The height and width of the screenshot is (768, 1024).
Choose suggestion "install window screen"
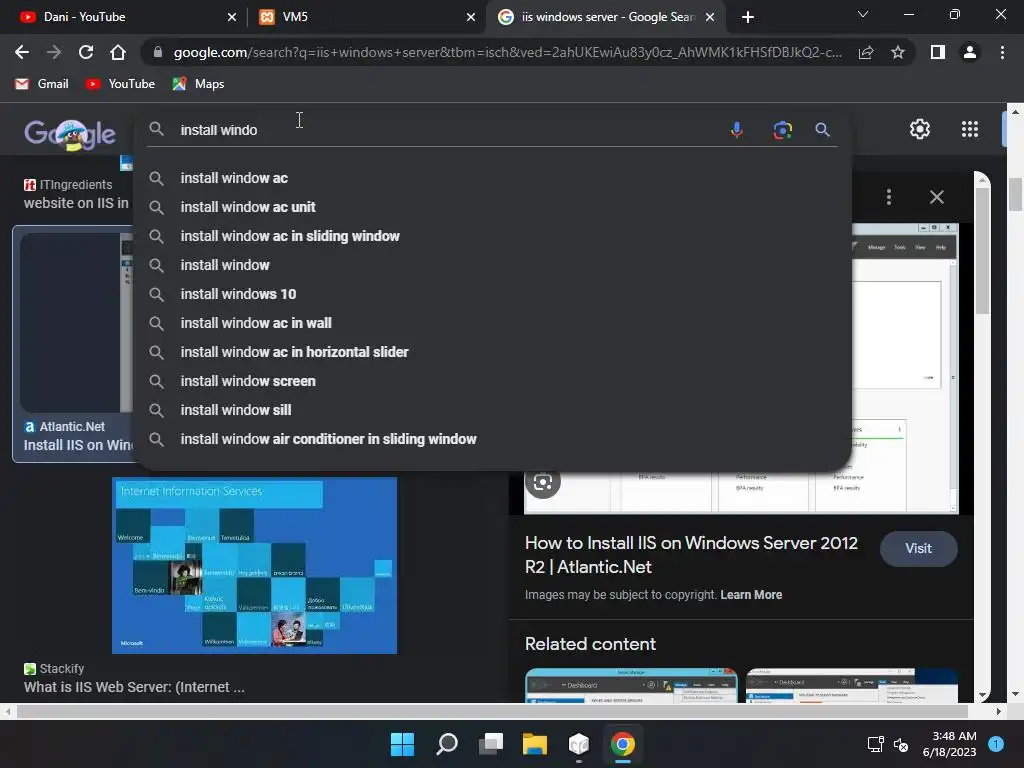point(492,381)
